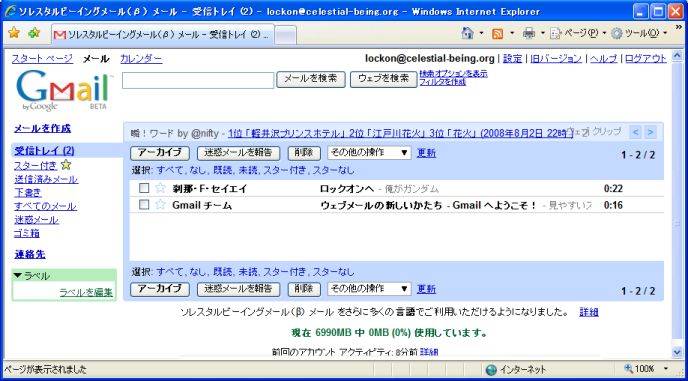
Task: Open すべてのメール folder
Action: coord(45,206)
